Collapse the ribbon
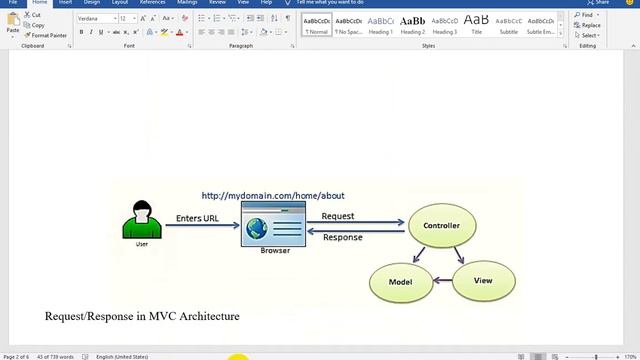 pyautogui.click(x=633, y=46)
